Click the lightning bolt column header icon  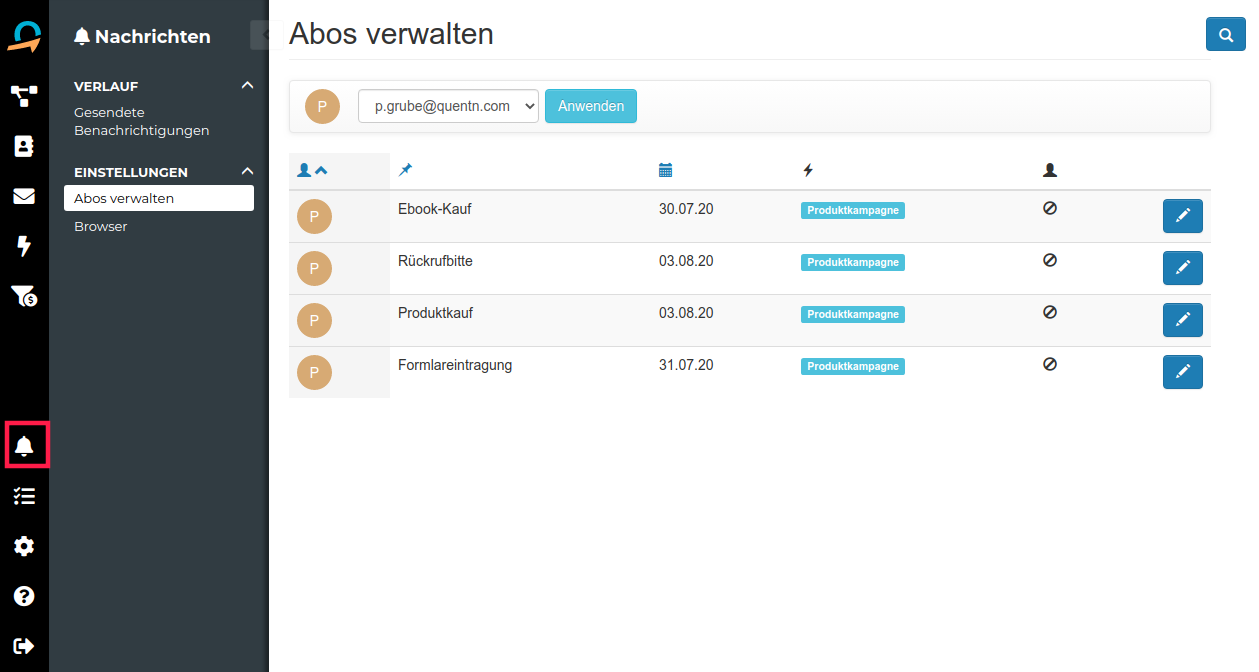pos(808,171)
